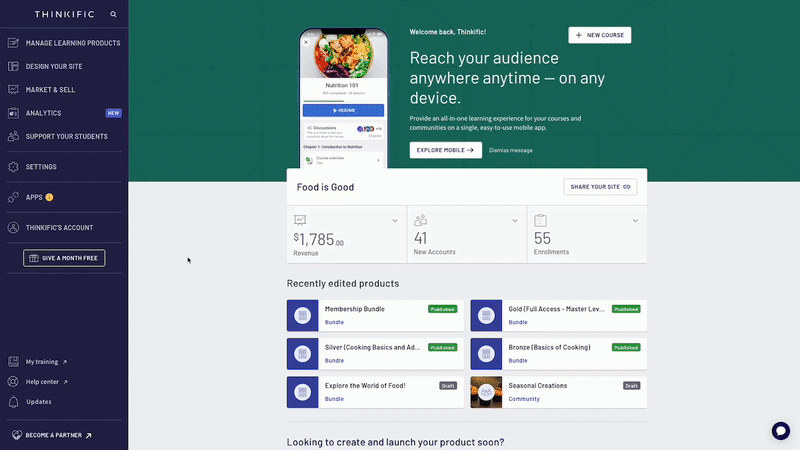Click the search magnifier icon in sidebar
The width and height of the screenshot is (800, 450).
coord(113,14)
